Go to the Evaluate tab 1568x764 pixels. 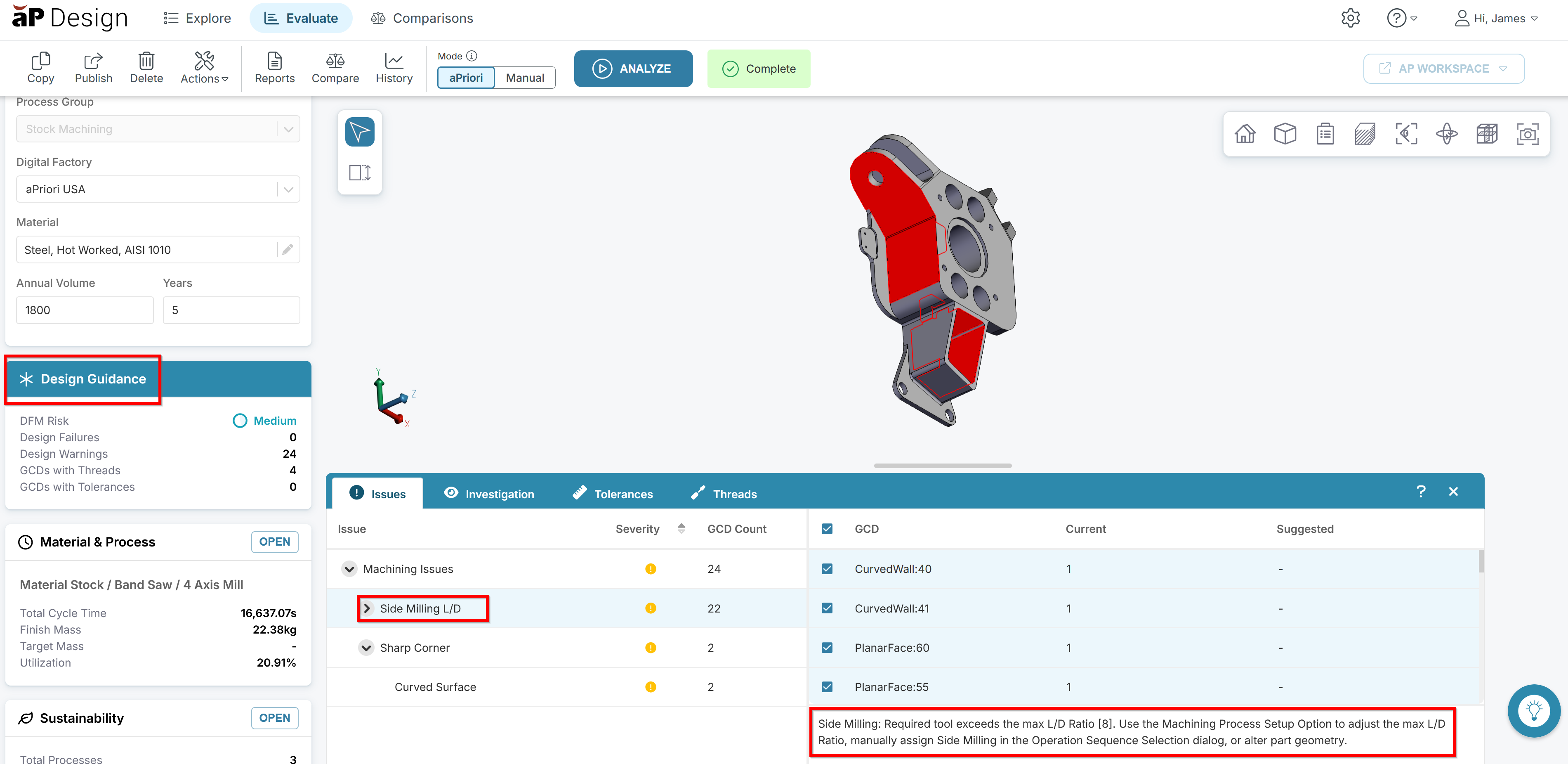point(301,18)
